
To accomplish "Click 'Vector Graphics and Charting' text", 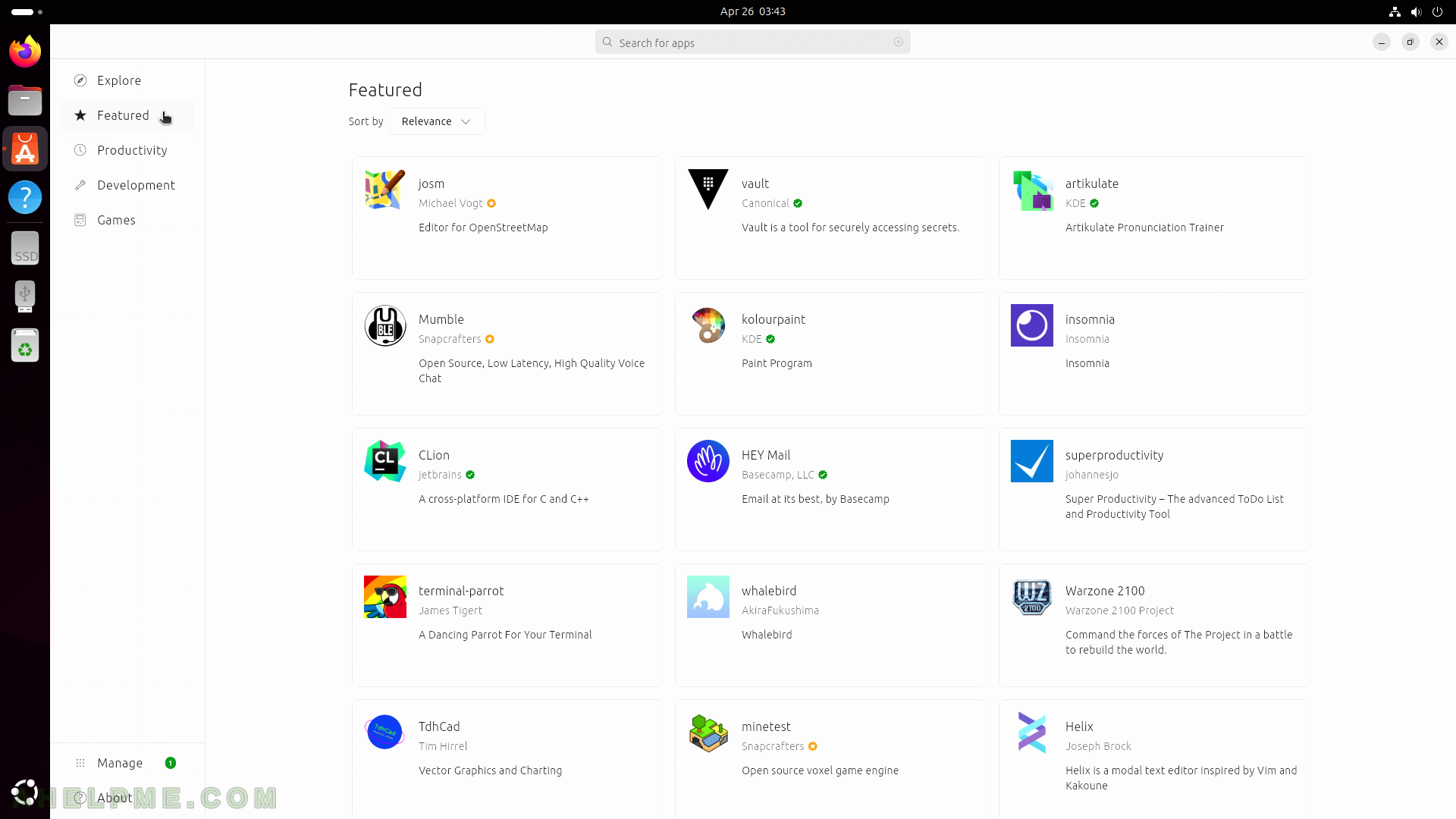I will [x=491, y=770].
